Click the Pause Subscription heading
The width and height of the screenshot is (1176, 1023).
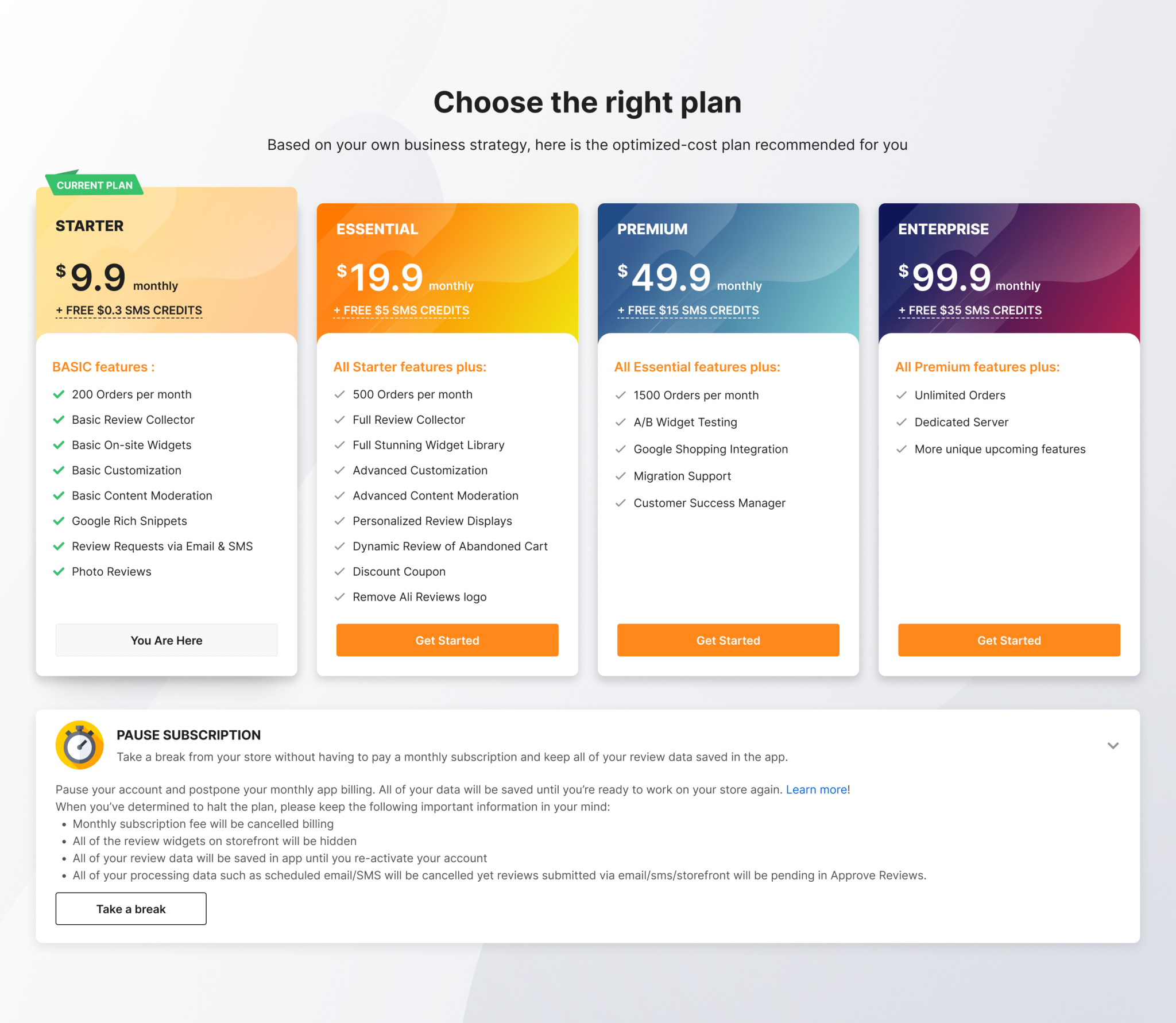pyautogui.click(x=188, y=735)
